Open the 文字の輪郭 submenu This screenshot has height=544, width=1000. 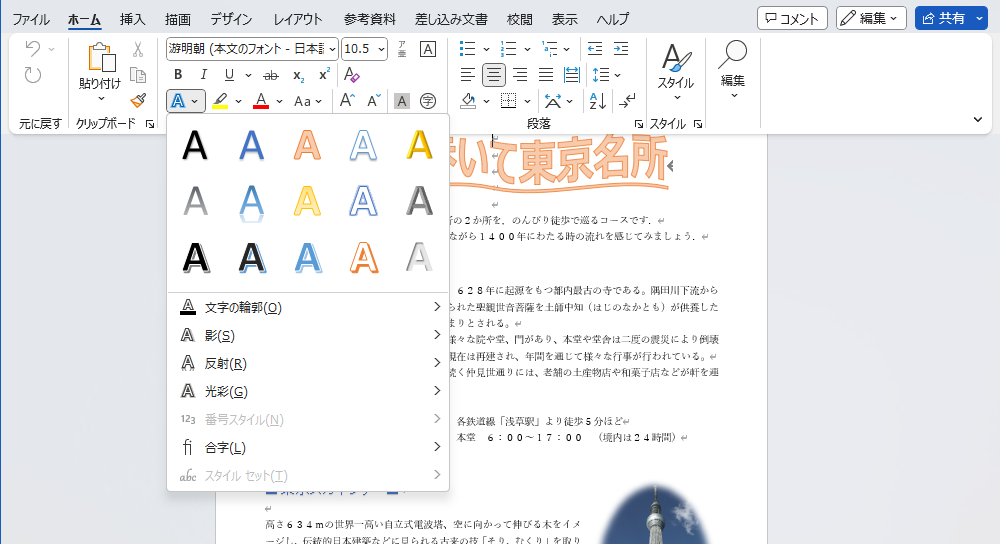tap(308, 307)
